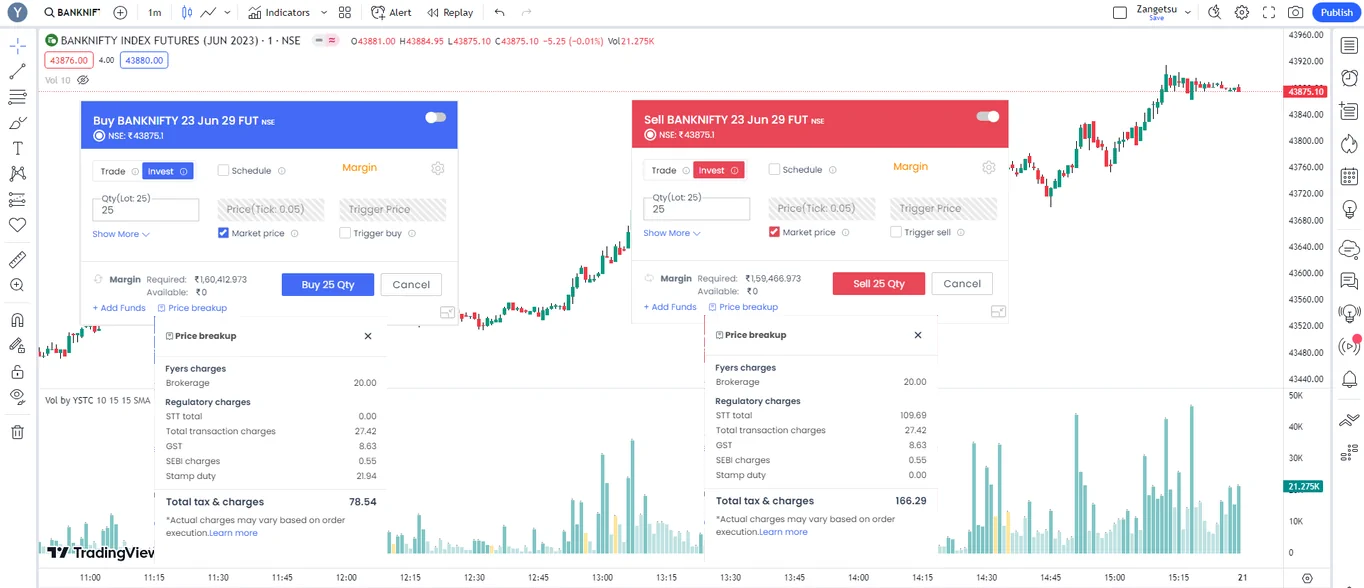Expand Show More in the Sell panel

672,233
